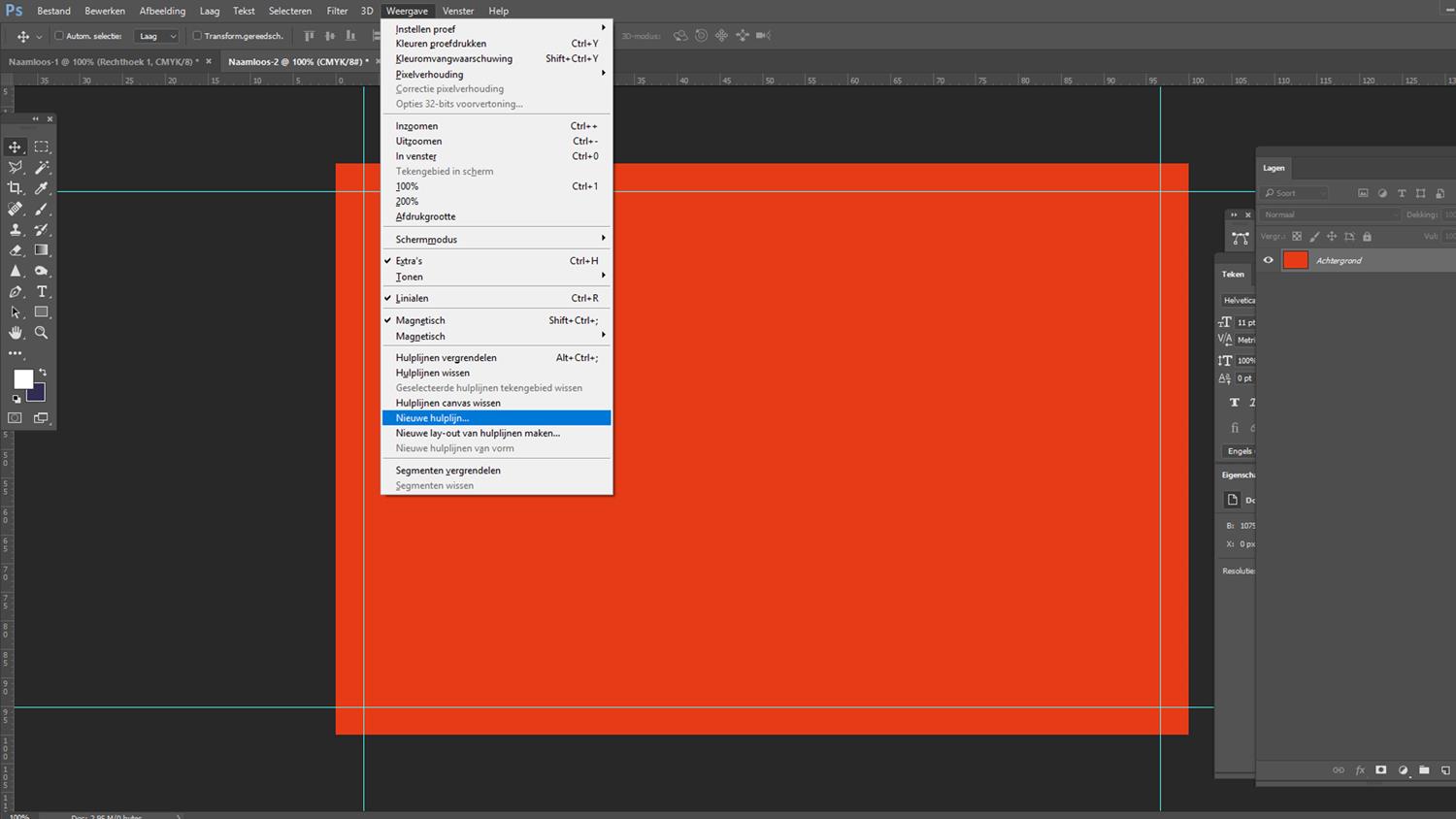Select the Rectangular Marquee tool

42,147
